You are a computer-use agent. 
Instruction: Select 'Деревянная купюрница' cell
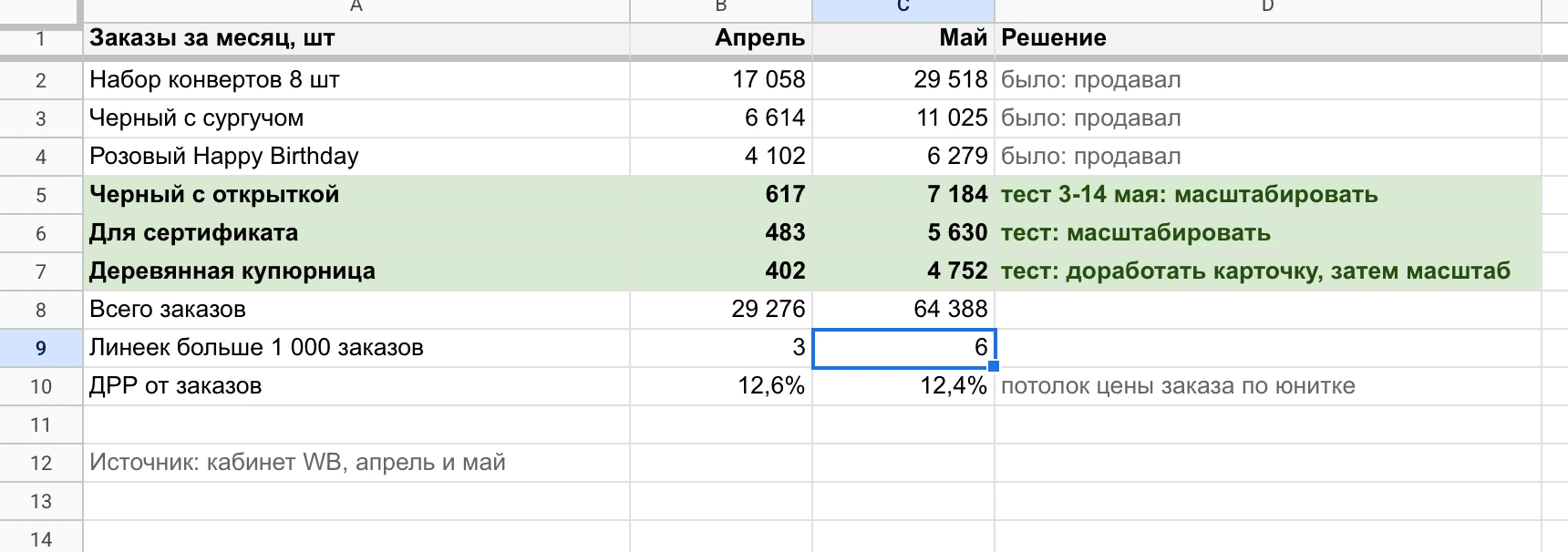tap(356, 271)
